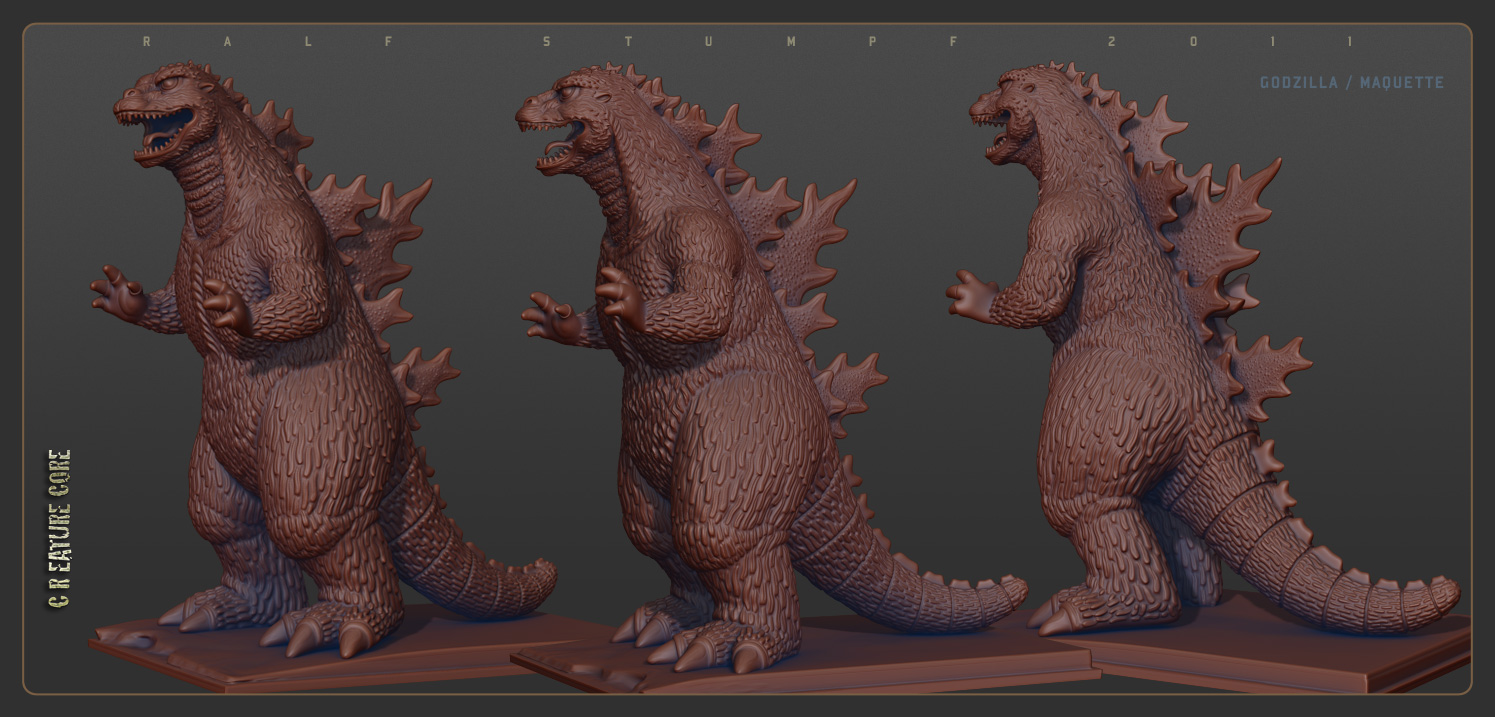
Task: Select the 'GODZILLA / MAQUETTE' title label
Action: click(x=1352, y=82)
